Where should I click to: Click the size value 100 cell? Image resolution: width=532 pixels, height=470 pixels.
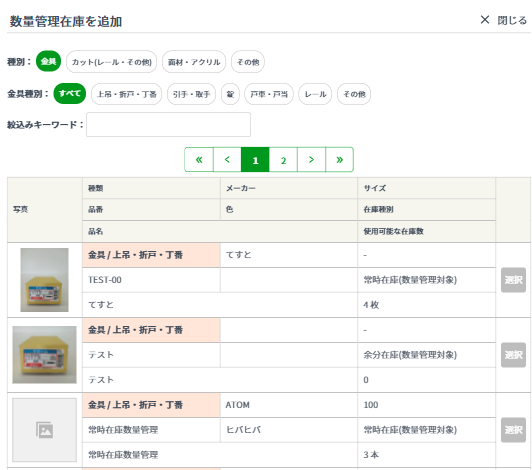coord(426,405)
